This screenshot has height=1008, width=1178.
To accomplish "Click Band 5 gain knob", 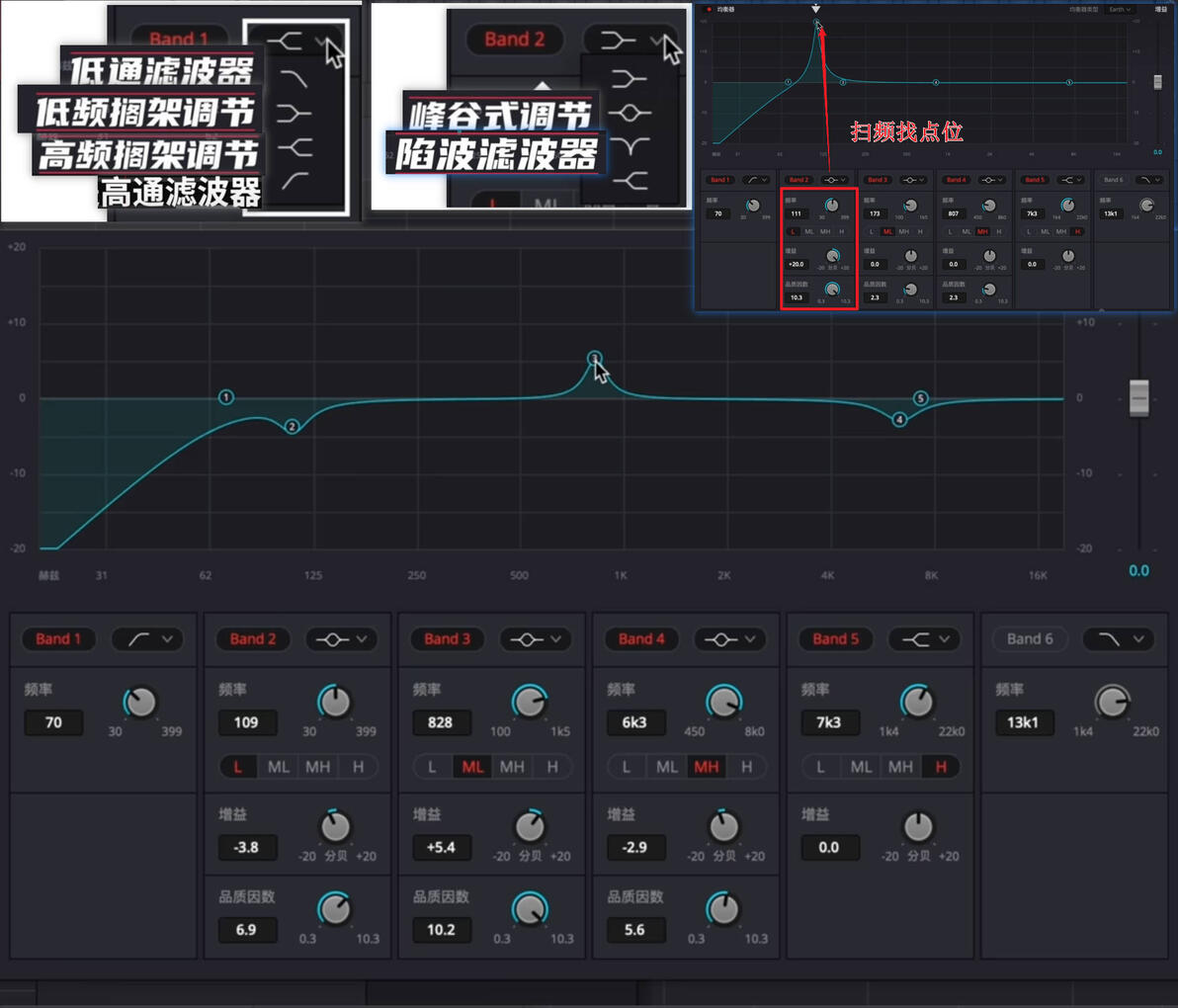I will coord(918,827).
